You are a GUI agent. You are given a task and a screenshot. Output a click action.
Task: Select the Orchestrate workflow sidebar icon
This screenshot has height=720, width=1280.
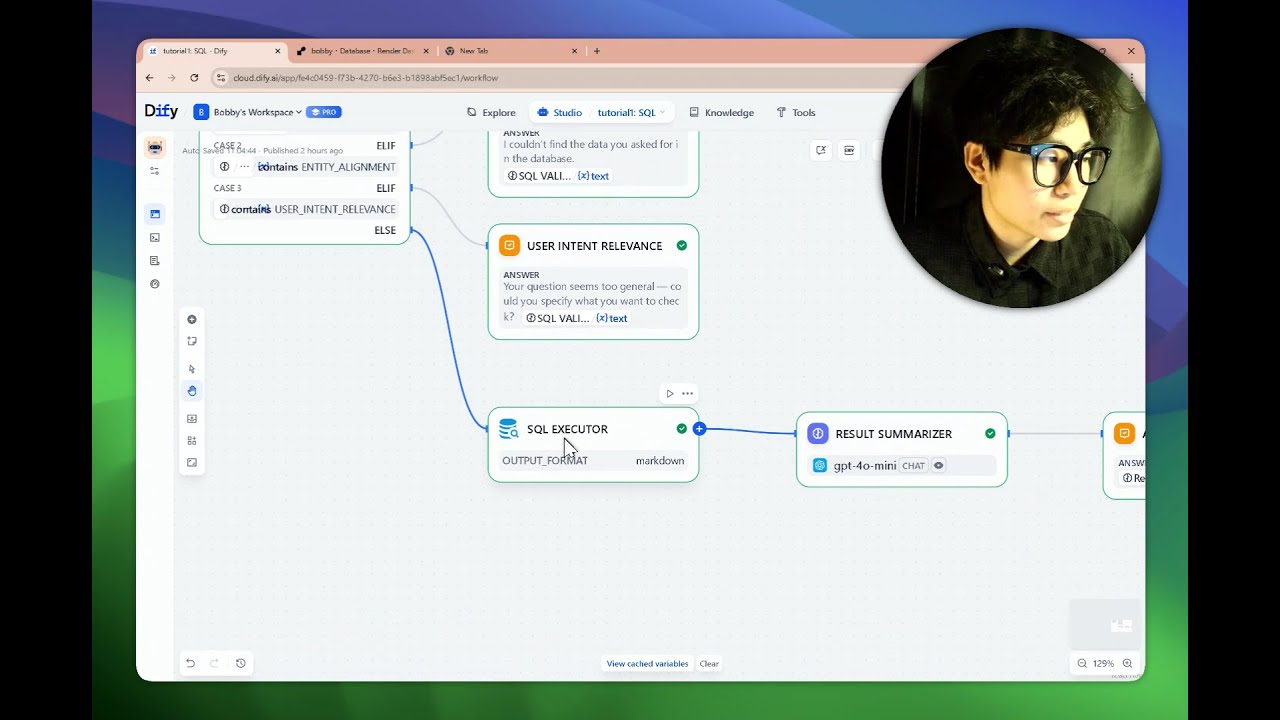pos(155,214)
